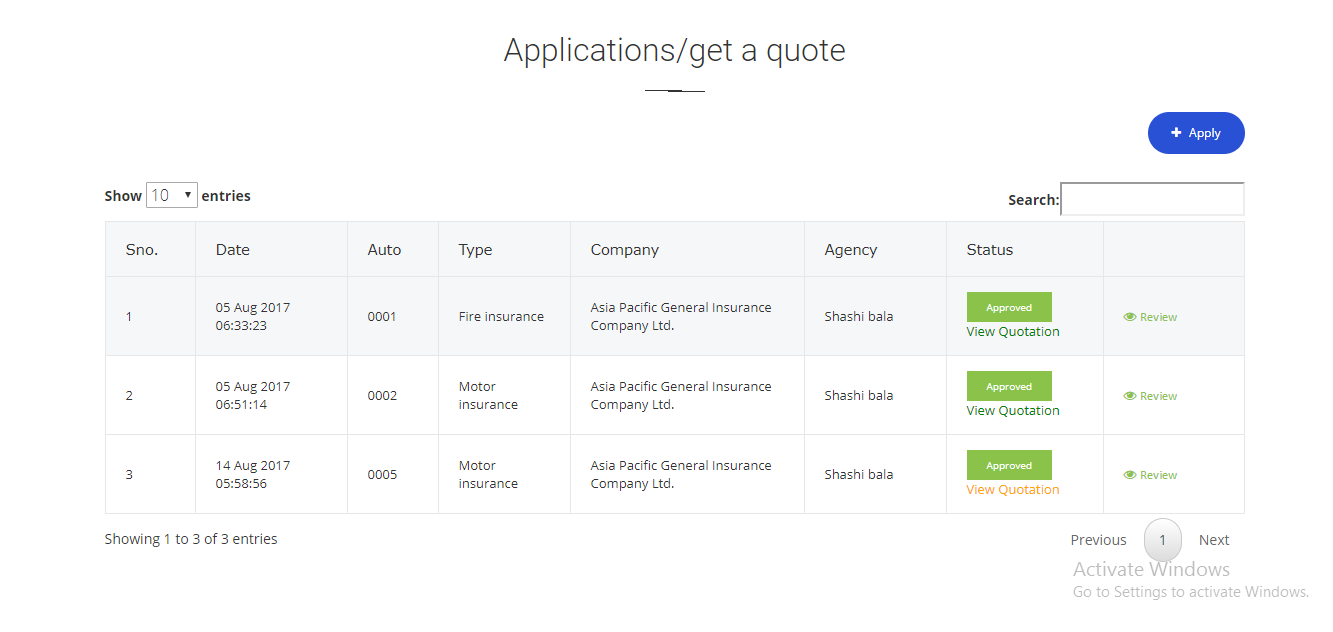Screen dimensions: 1333x632
Task: Focus the Search input field
Action: pos(1152,199)
